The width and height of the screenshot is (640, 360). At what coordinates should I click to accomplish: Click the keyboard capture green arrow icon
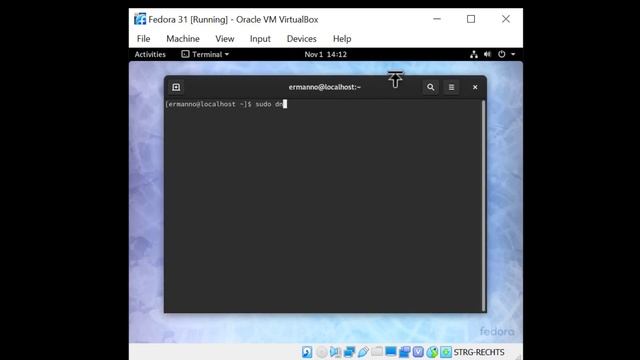446,352
